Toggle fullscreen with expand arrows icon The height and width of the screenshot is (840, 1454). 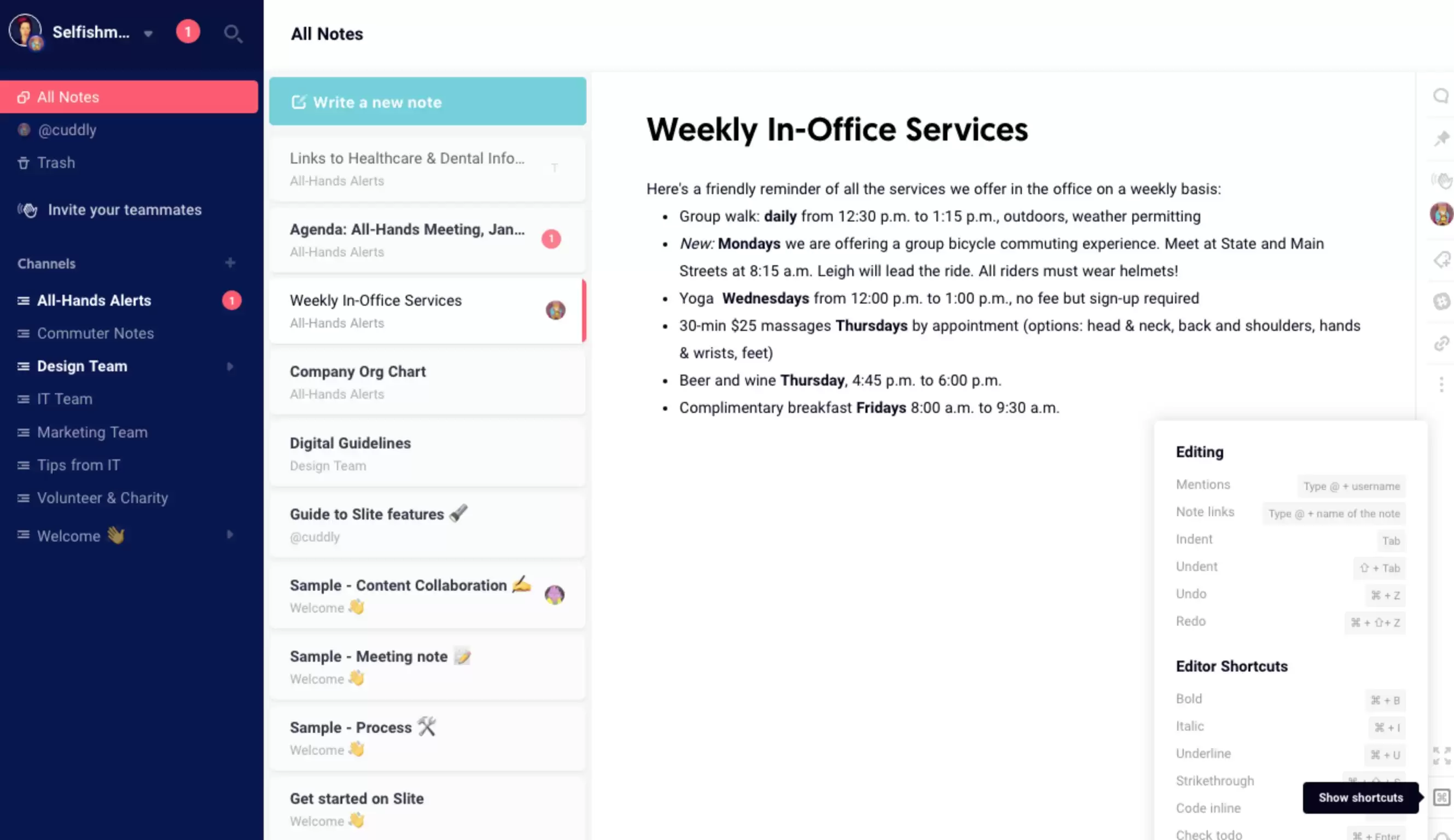(1441, 755)
